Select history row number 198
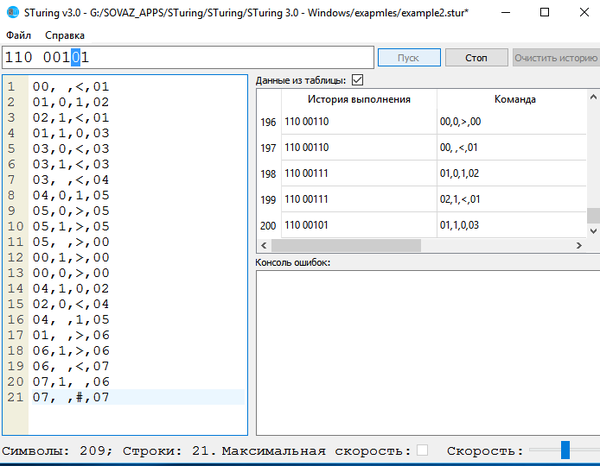600x466 pixels. click(268, 174)
